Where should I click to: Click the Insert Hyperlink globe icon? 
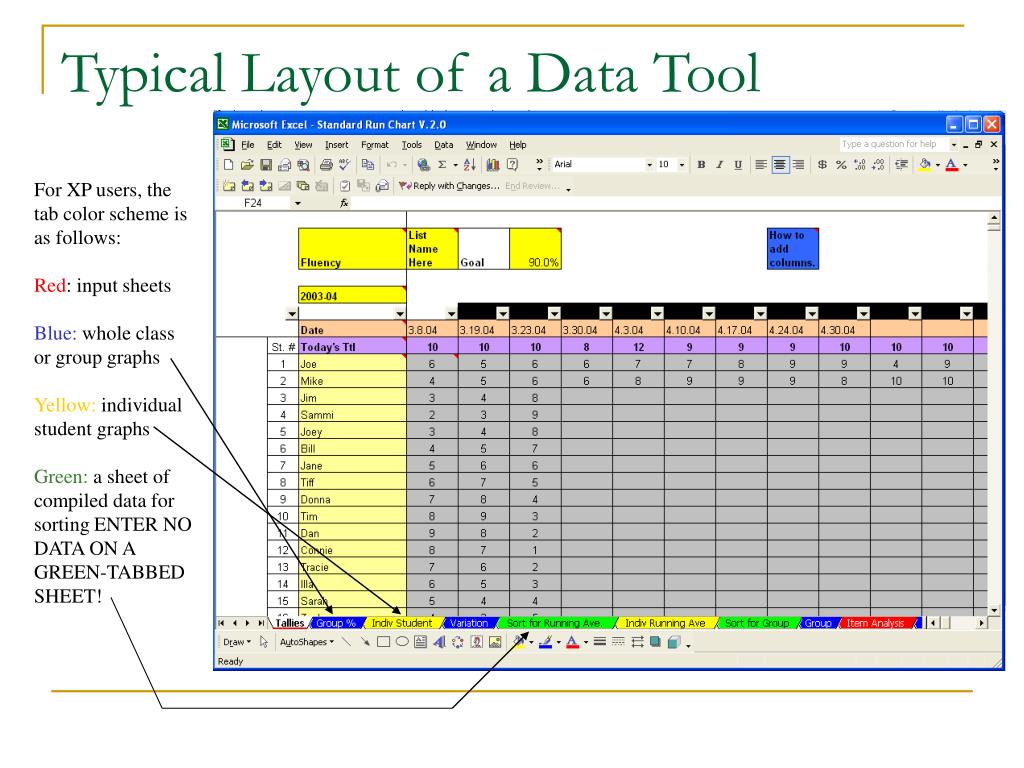423,165
